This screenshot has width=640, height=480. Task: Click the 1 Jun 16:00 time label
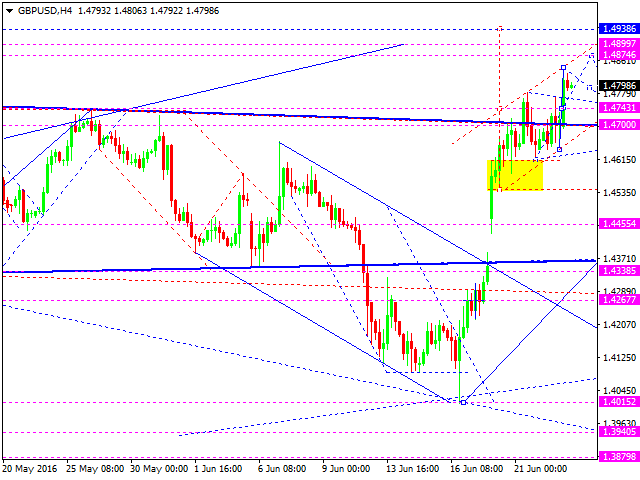pos(218,469)
